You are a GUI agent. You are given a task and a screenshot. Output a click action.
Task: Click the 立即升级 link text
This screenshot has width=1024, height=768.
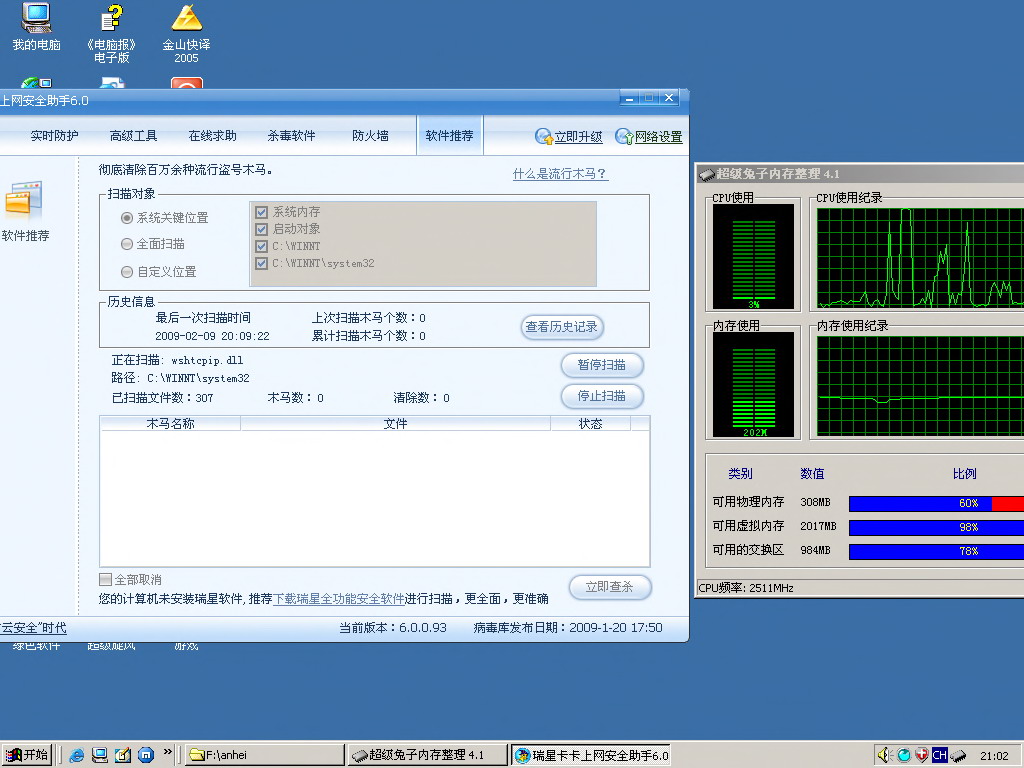coord(579,137)
